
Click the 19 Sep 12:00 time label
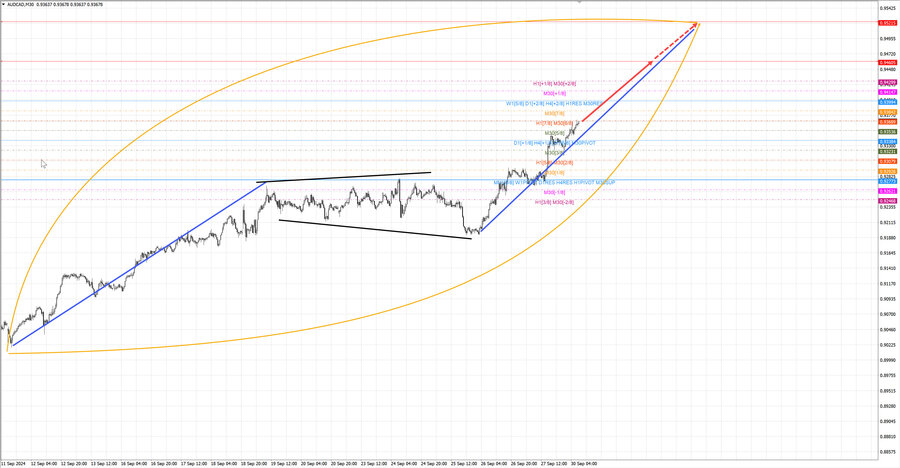pyautogui.click(x=284, y=463)
